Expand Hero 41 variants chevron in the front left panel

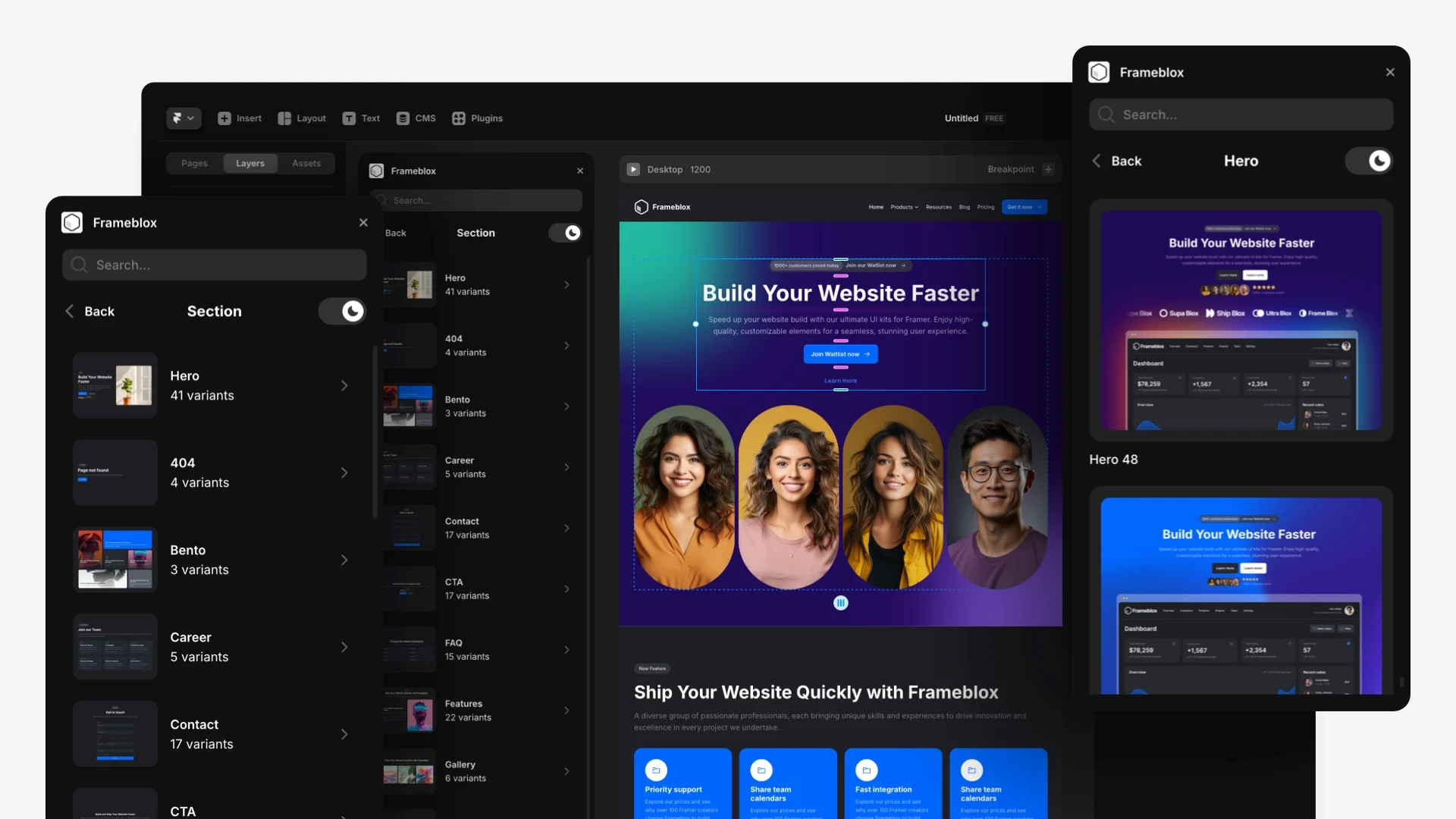click(344, 385)
